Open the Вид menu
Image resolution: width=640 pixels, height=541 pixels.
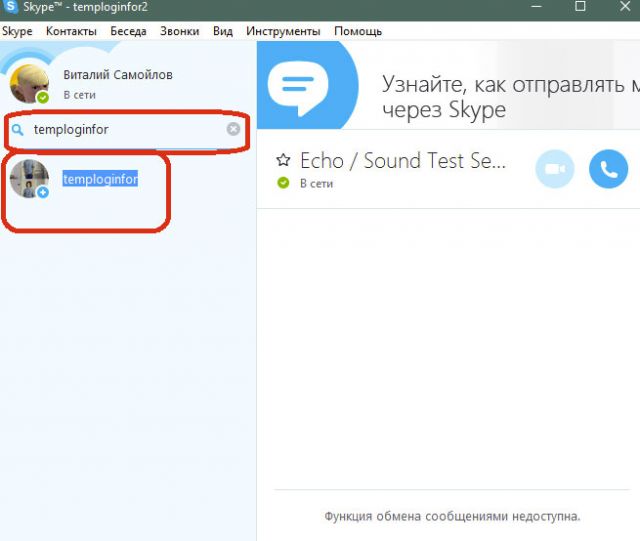(223, 31)
